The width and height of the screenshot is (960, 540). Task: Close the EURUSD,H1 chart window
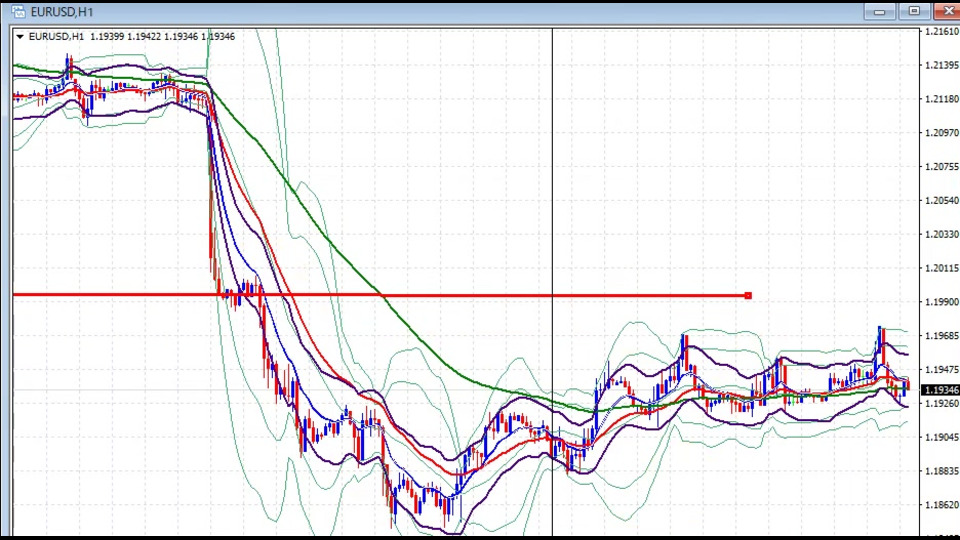(x=947, y=11)
